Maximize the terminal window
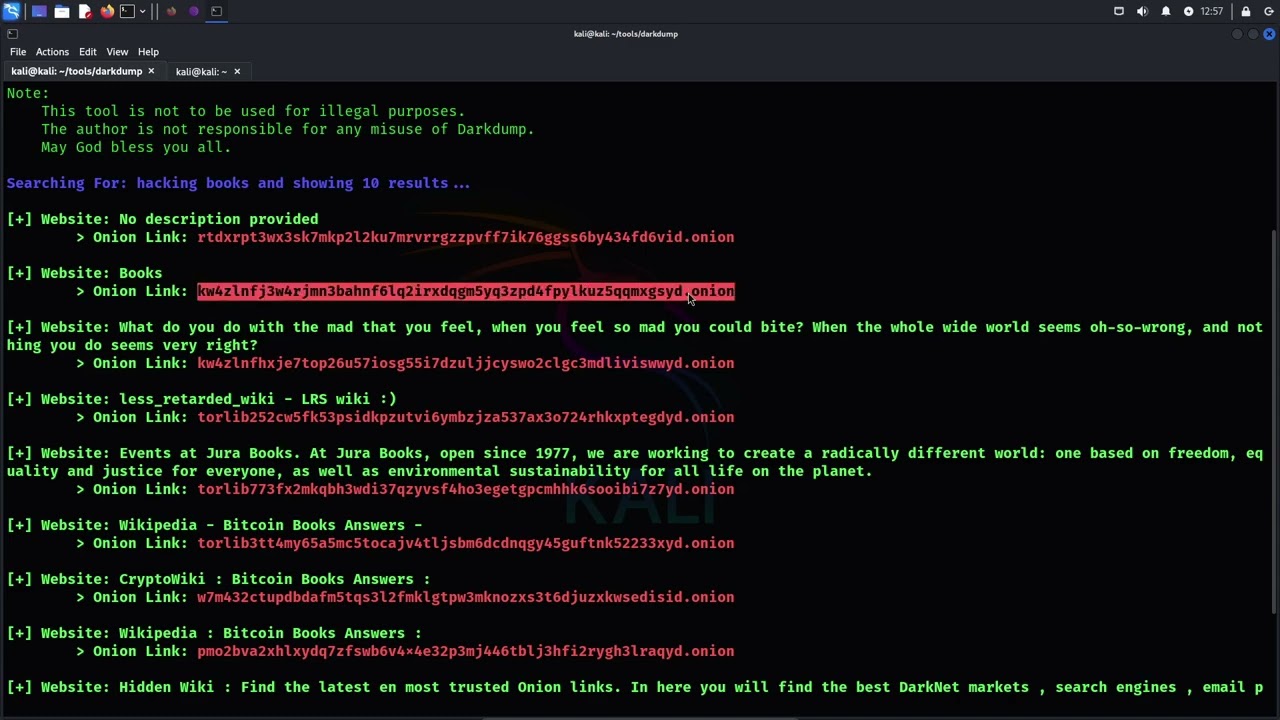1280x720 pixels. (x=1253, y=34)
